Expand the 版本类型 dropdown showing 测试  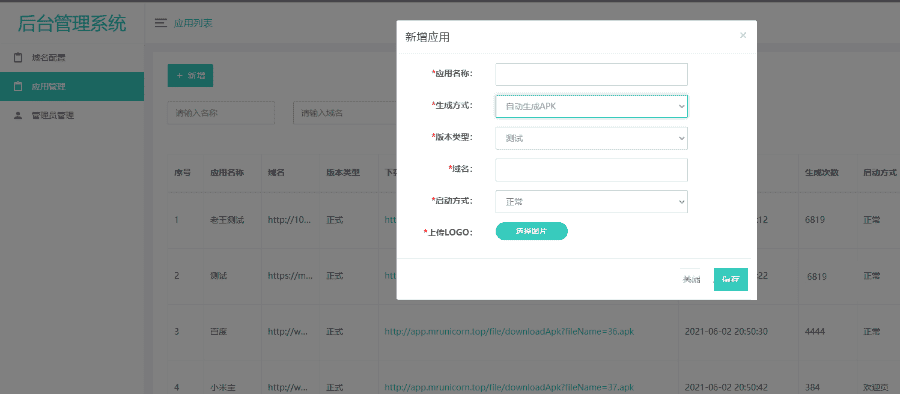coord(591,138)
